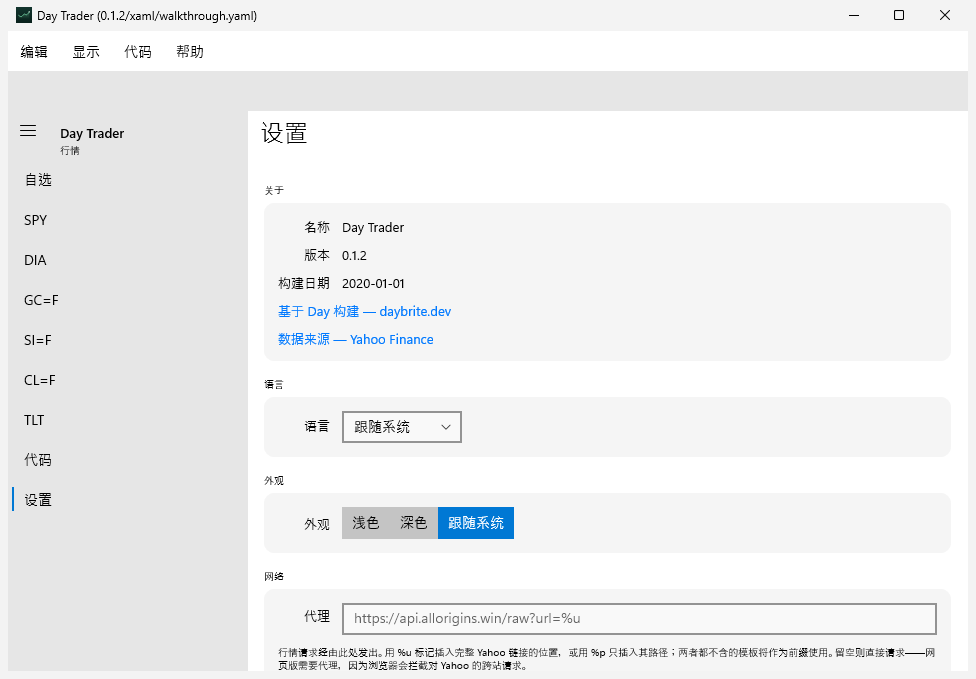Minimize the Day Trader window

[854, 16]
